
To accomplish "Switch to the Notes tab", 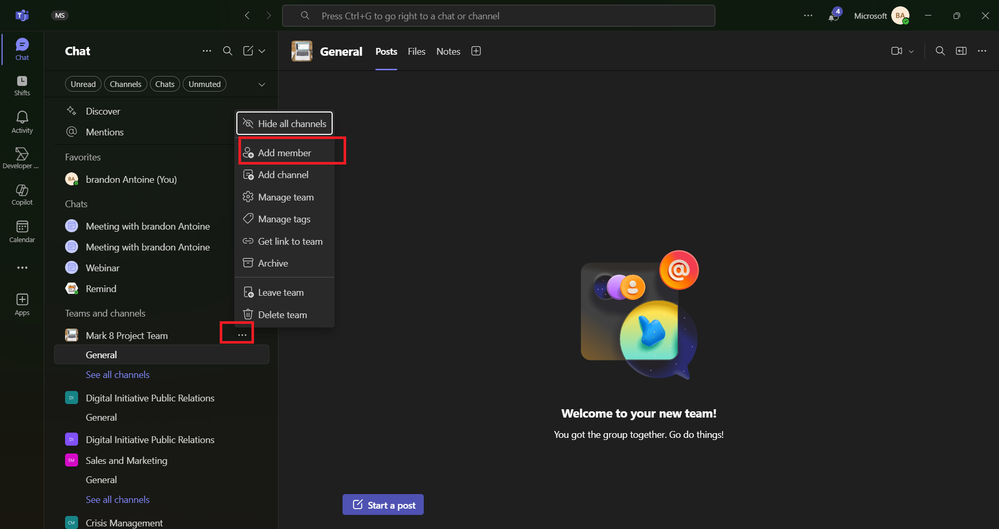I will point(448,52).
